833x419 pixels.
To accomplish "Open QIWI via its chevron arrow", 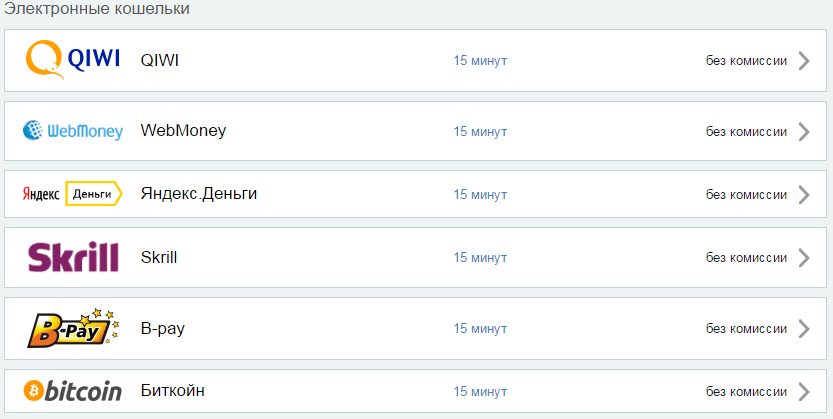I will (x=804, y=61).
